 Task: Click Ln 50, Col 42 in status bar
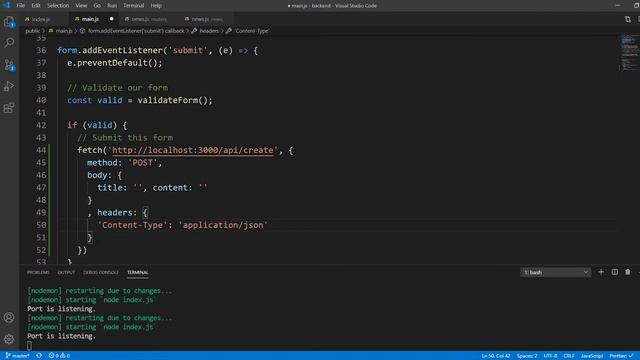[496, 356]
